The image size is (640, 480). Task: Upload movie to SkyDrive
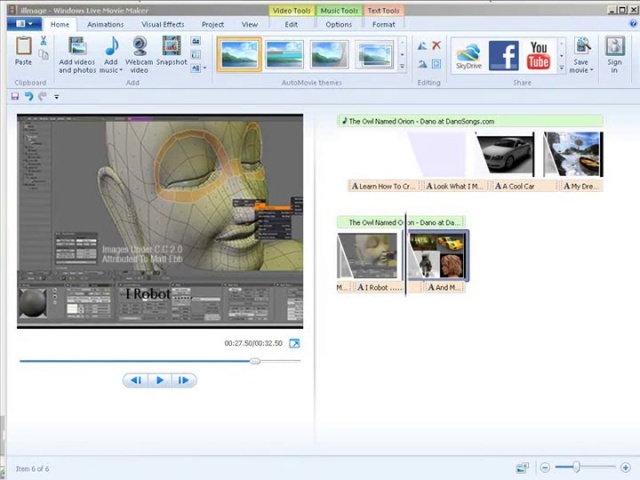pos(468,56)
